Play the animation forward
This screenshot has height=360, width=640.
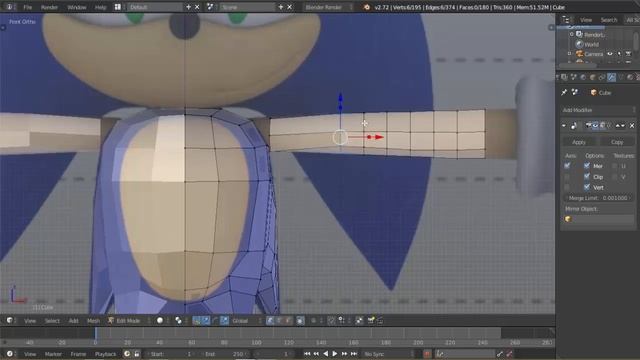coord(335,354)
